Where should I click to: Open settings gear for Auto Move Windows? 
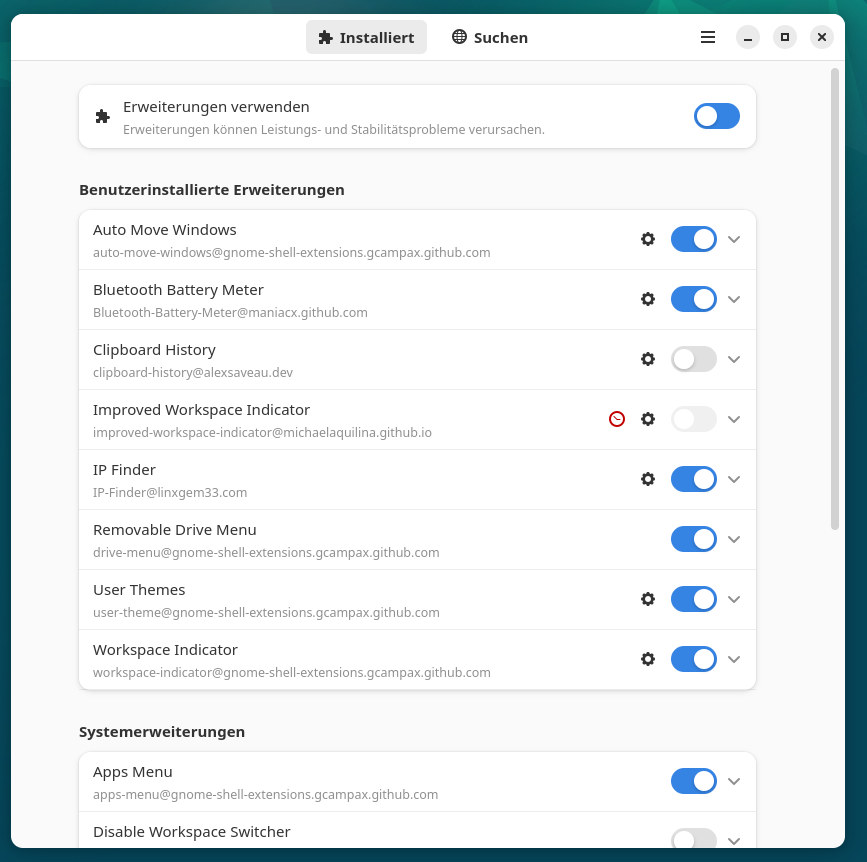tap(648, 239)
